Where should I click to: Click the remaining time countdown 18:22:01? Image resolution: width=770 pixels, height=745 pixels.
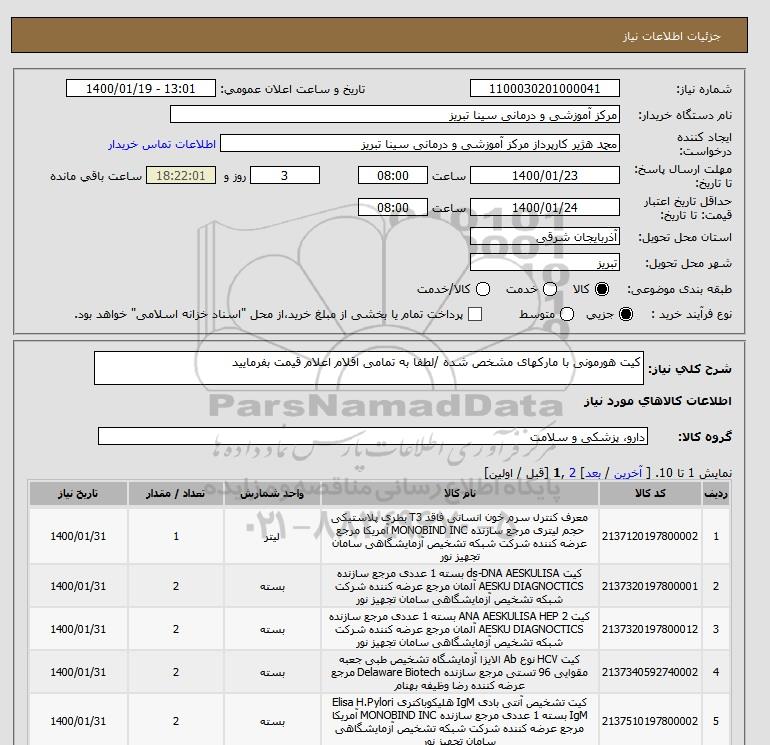(181, 175)
